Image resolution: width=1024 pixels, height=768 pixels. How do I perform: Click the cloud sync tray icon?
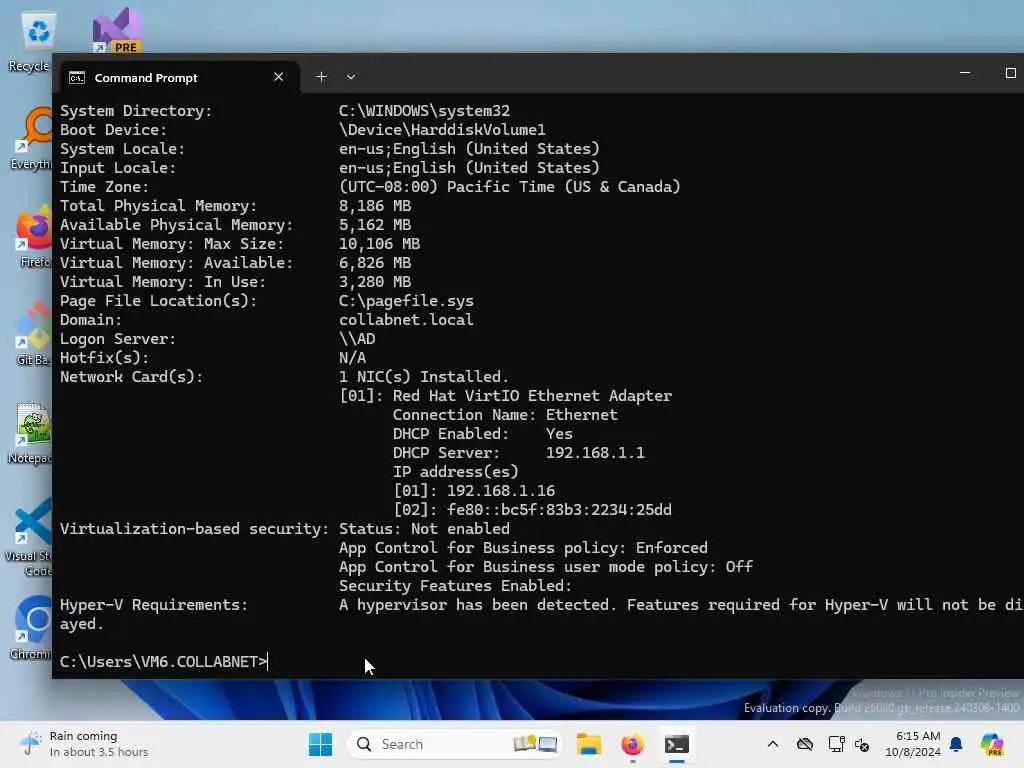tap(805, 744)
